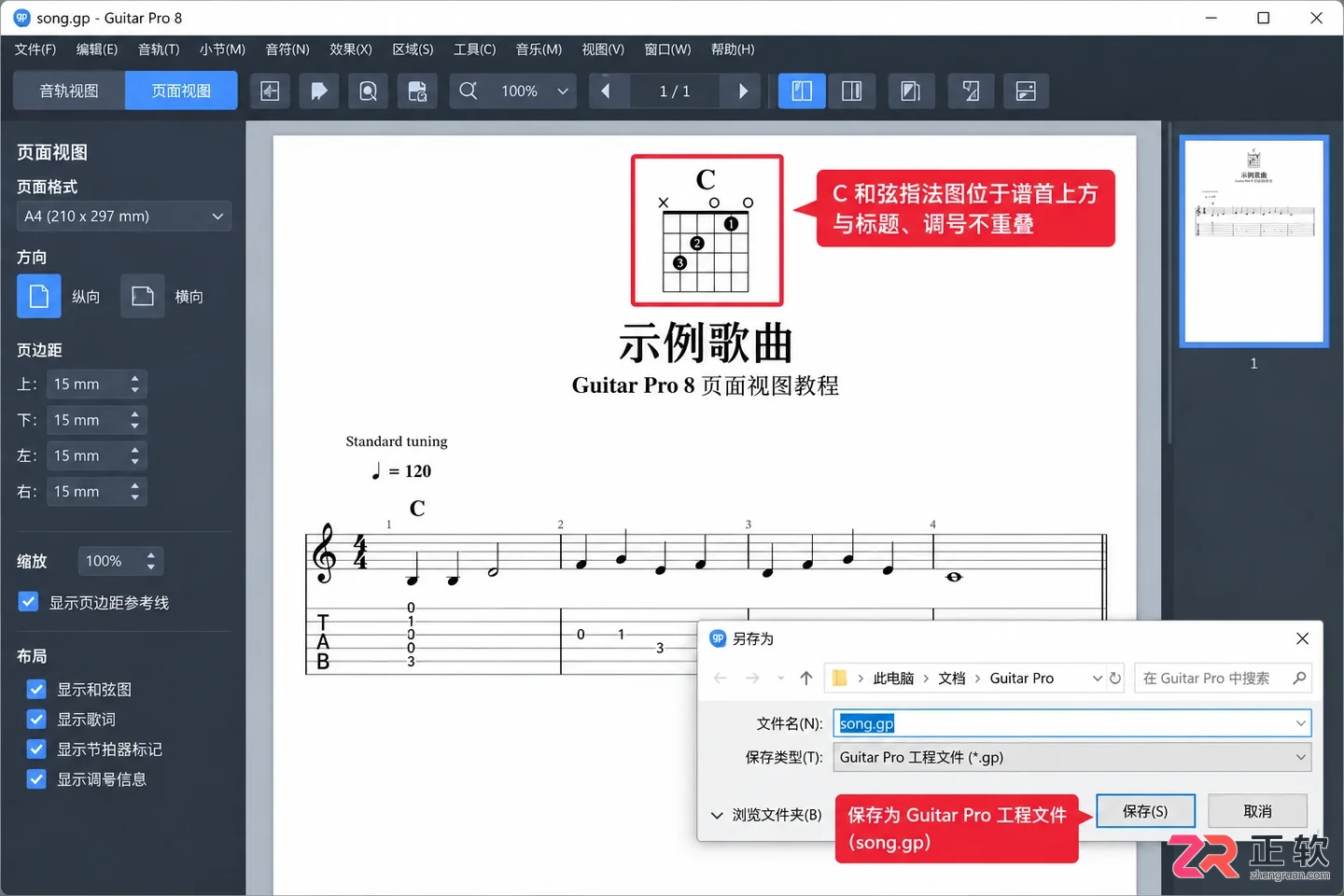1344x896 pixels.
Task: Click 此电脑 in the path bar
Action: point(893,679)
